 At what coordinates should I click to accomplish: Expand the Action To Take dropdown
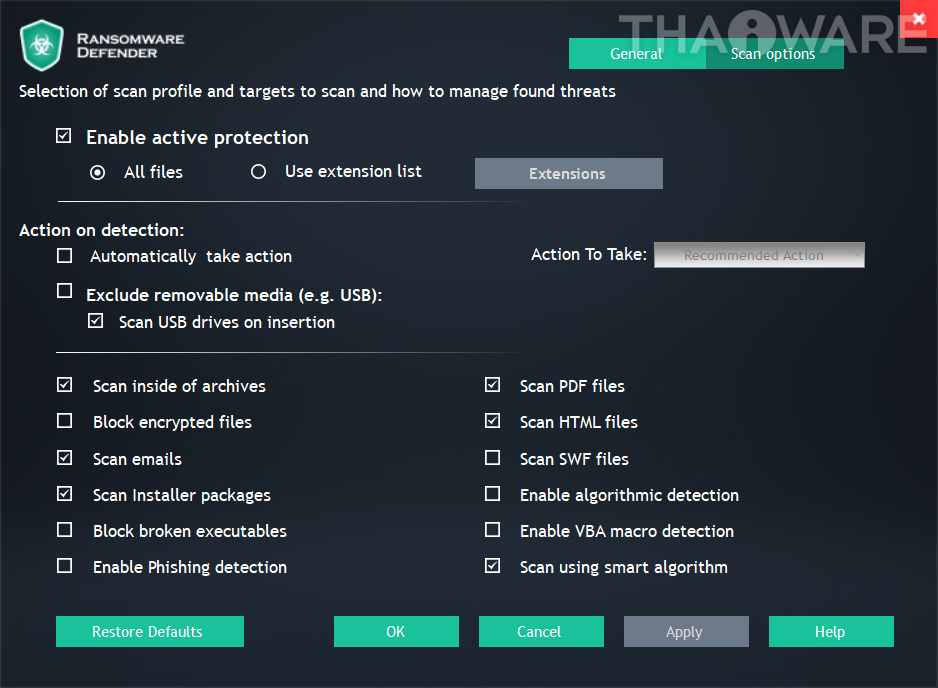coord(759,255)
